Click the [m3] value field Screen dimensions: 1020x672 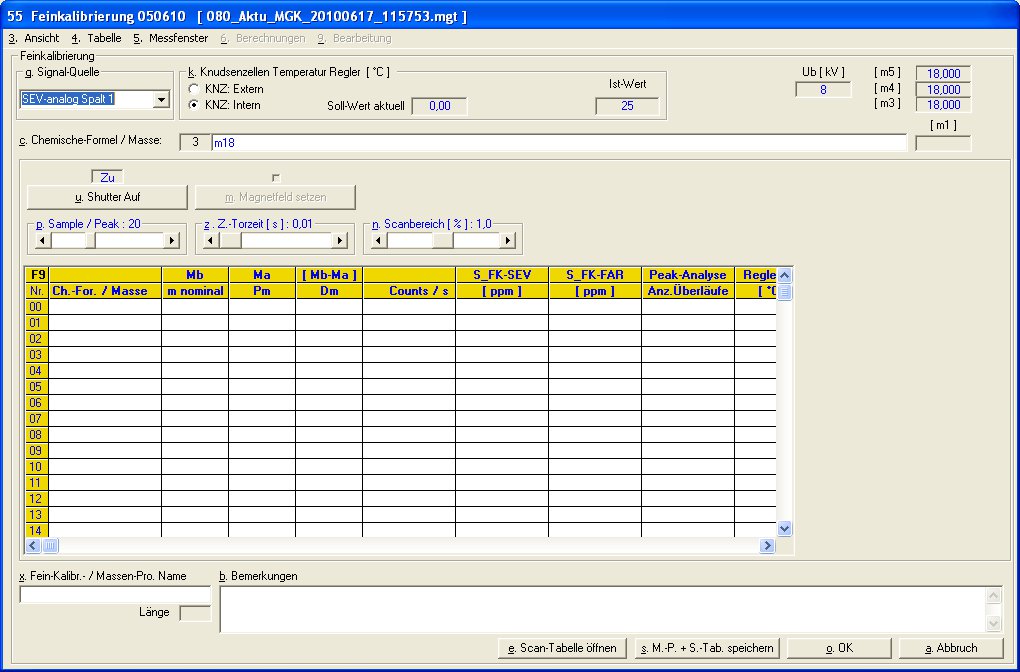pyautogui.click(x=943, y=105)
